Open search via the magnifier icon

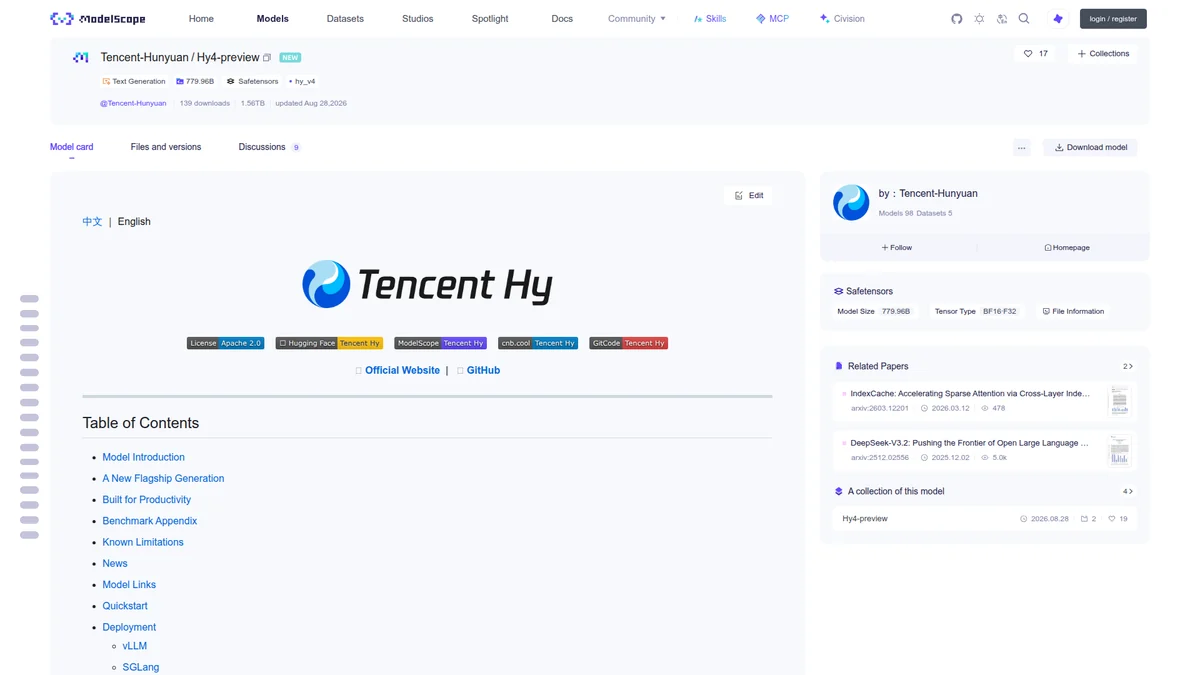pos(1024,19)
